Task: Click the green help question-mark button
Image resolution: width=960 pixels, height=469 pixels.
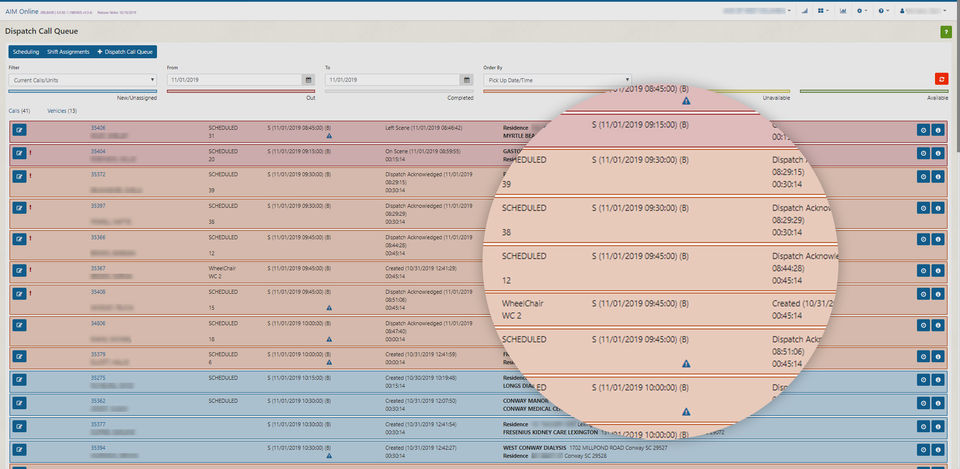Action: point(947,32)
